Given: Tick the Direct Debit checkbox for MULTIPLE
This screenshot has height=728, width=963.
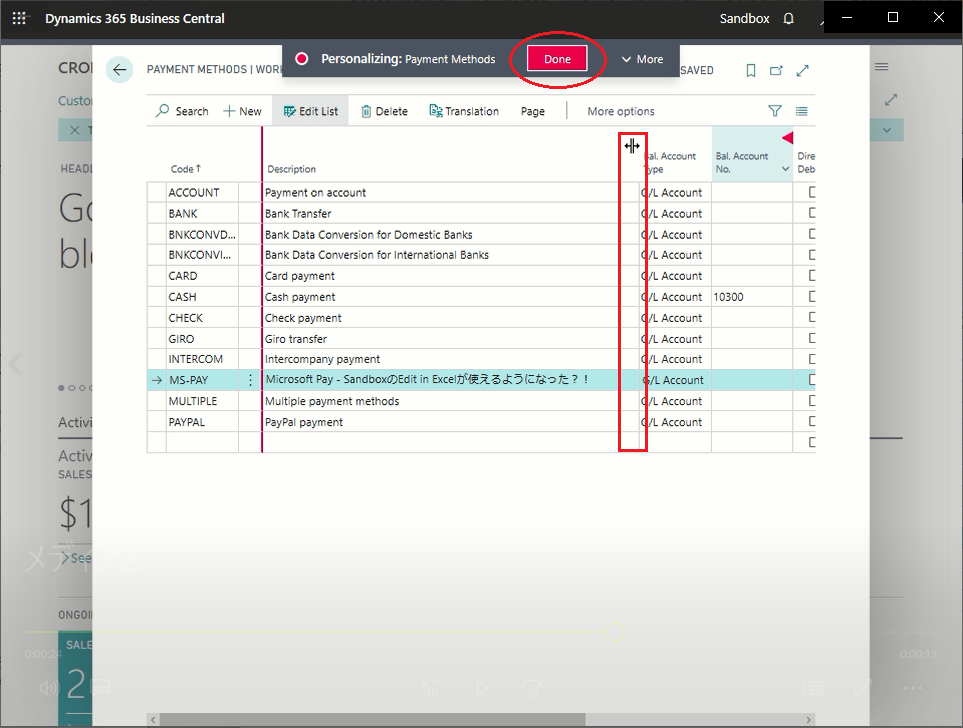Looking at the screenshot, I should 812,401.
